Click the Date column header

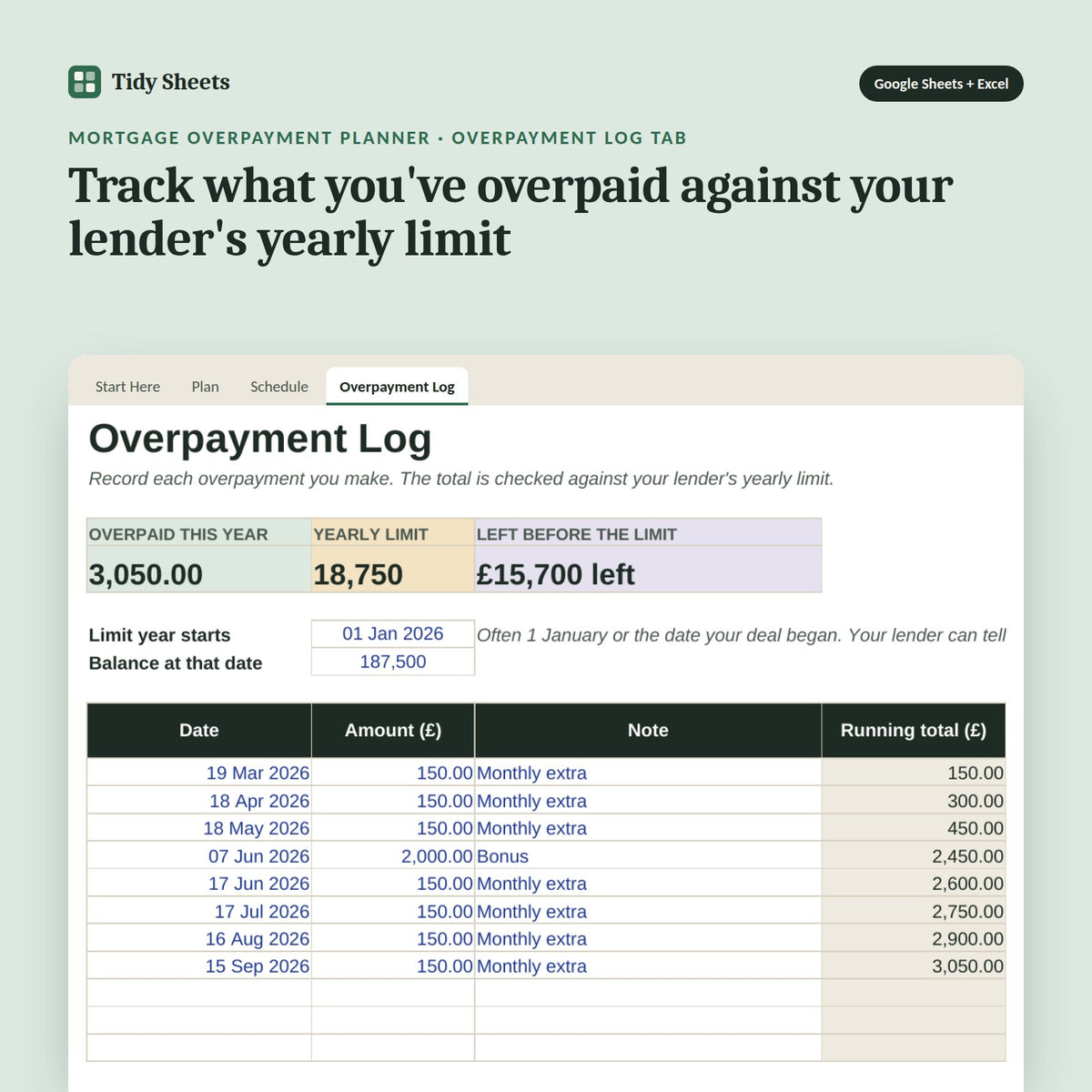click(199, 730)
